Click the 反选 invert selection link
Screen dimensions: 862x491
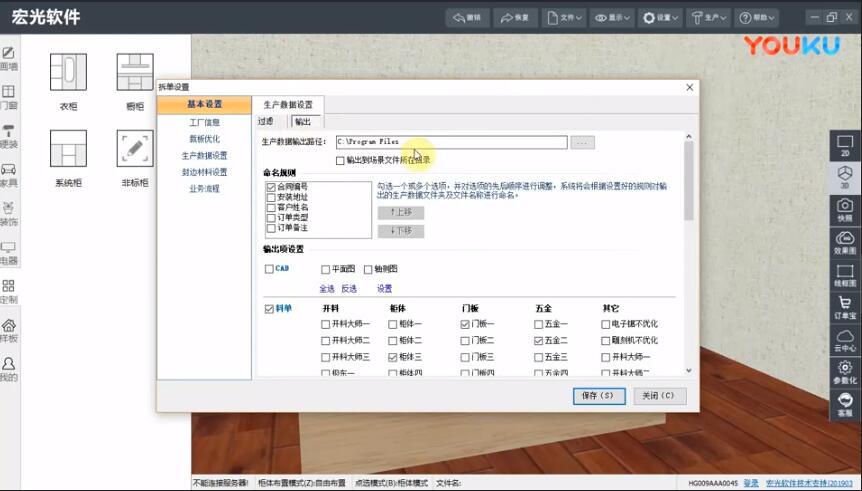click(x=349, y=289)
